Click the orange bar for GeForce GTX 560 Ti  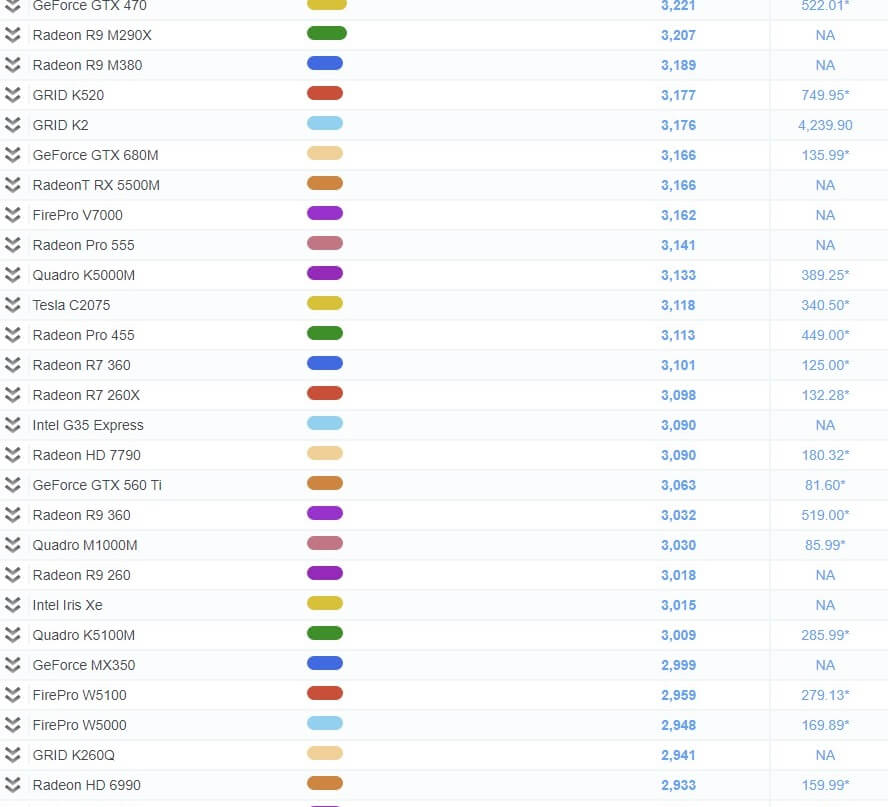[x=325, y=484]
